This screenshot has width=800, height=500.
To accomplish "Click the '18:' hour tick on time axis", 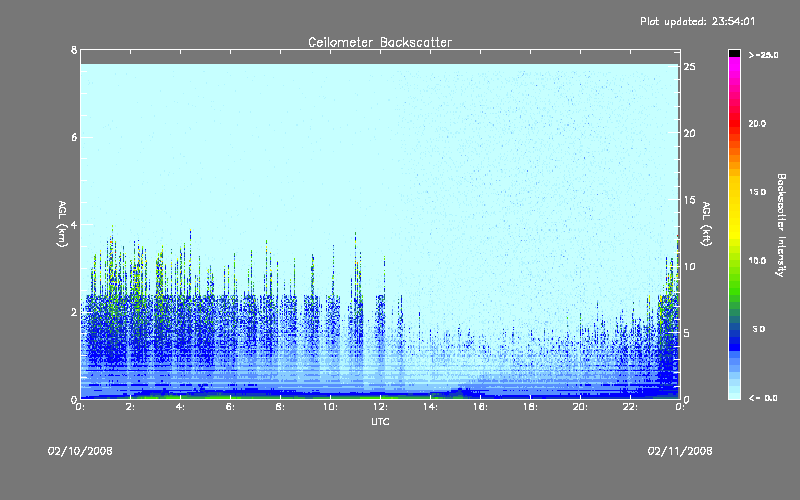I will click(x=530, y=407).
